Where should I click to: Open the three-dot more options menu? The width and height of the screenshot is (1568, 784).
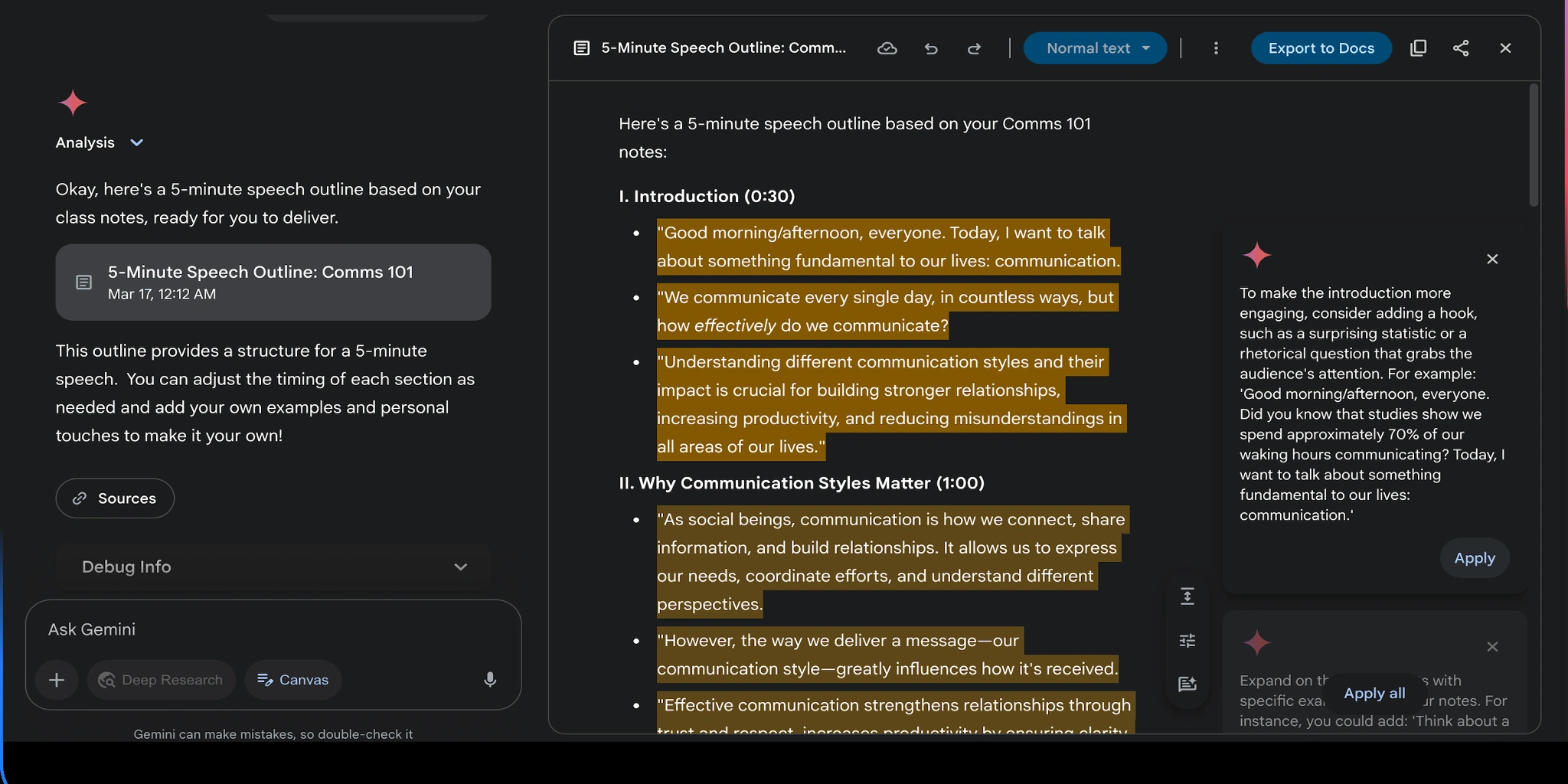coord(1216,48)
